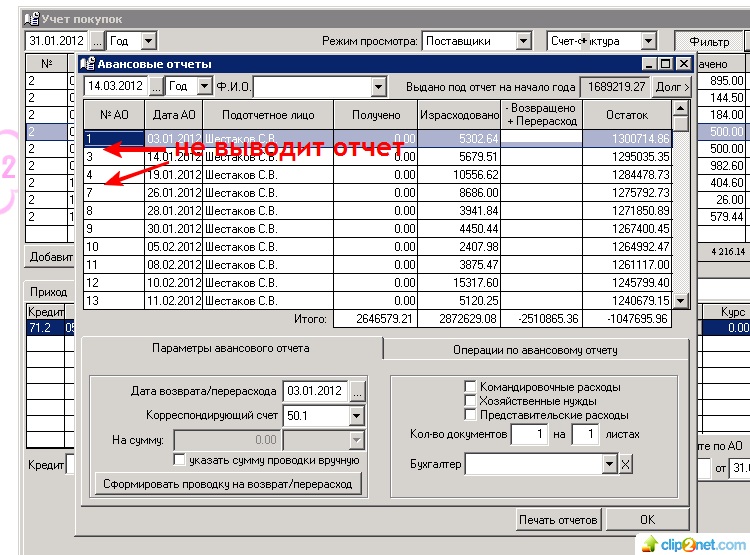Open date picker next to 14.03.2012
Viewport: 750px width, 555px height.
(157, 87)
